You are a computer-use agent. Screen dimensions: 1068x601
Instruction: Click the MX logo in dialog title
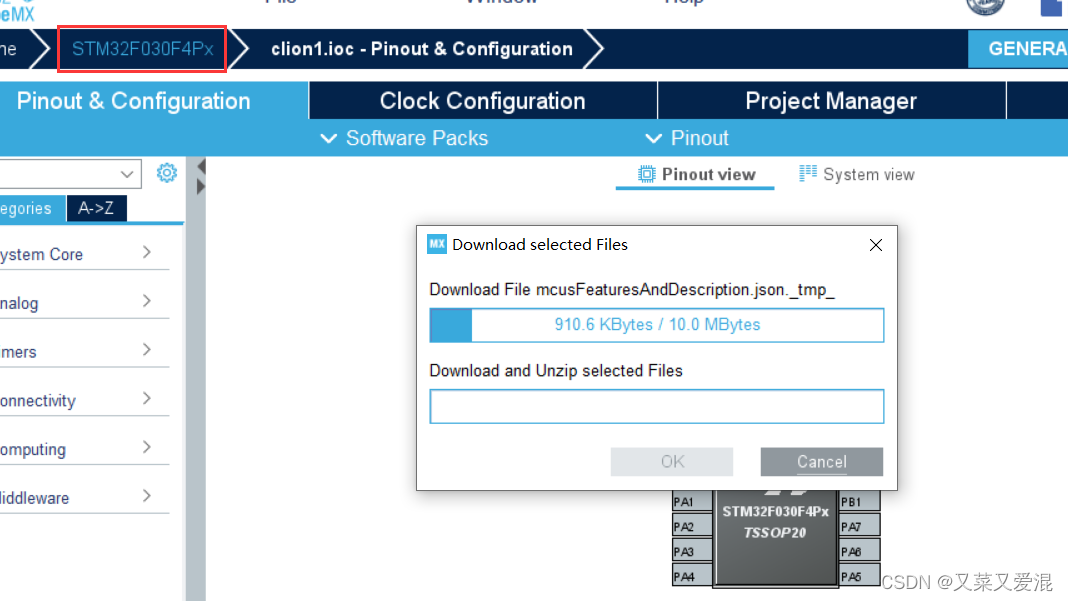point(437,244)
